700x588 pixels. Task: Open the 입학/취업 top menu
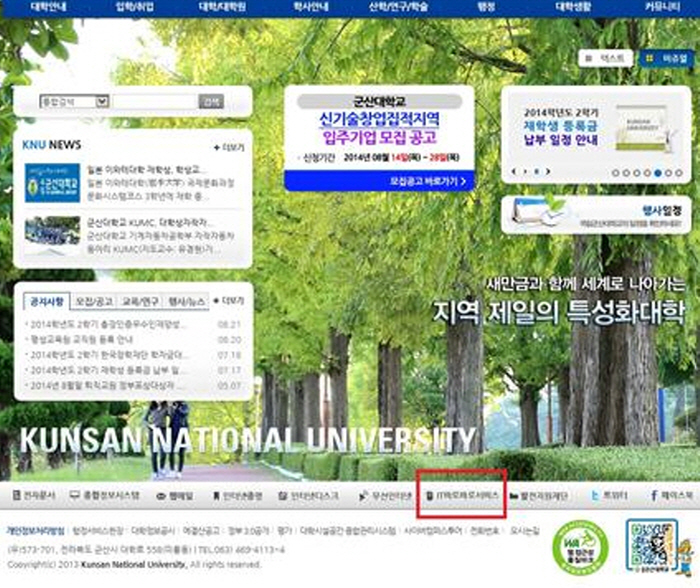(x=134, y=7)
